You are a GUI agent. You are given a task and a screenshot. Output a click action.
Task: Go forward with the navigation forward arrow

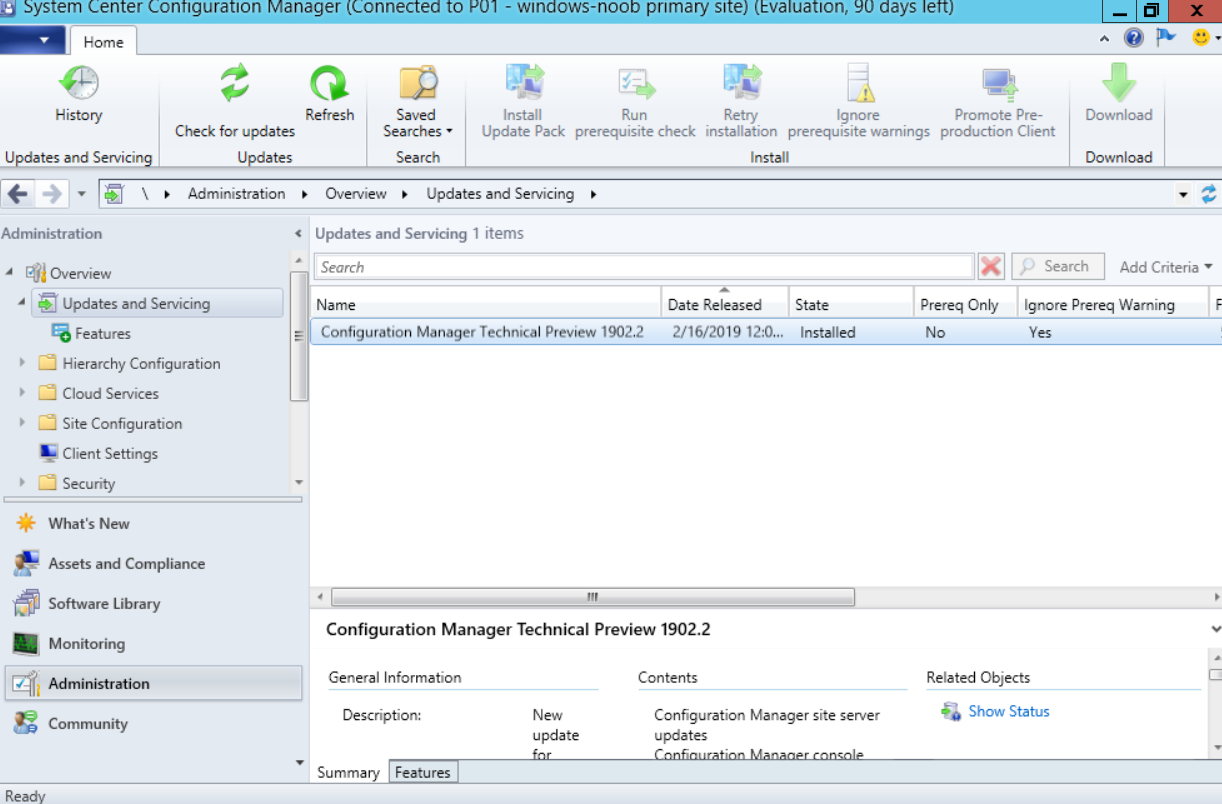[52, 194]
